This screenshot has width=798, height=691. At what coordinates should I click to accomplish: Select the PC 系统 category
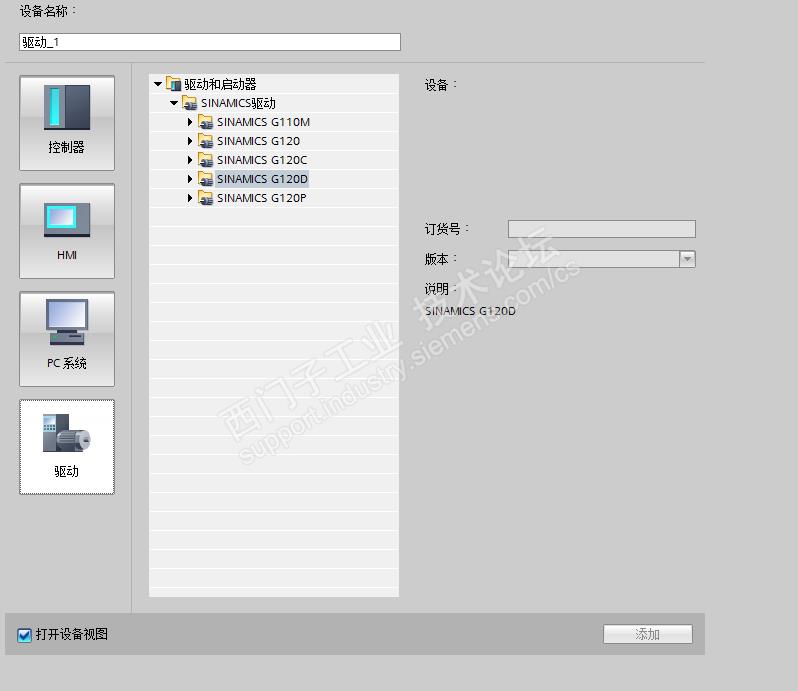[x=67, y=339]
